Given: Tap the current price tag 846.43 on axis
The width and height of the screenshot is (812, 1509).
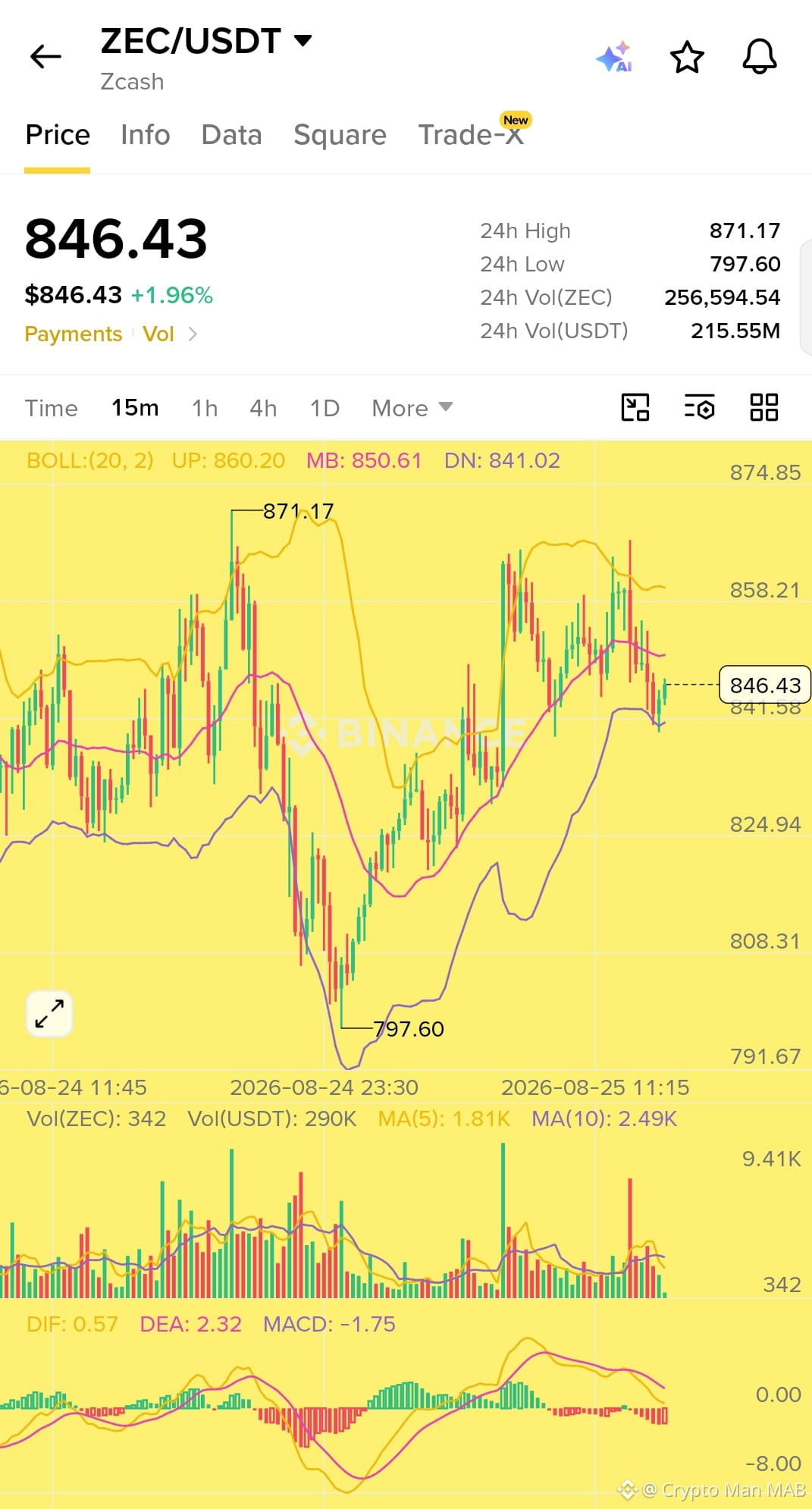Looking at the screenshot, I should pyautogui.click(x=764, y=685).
